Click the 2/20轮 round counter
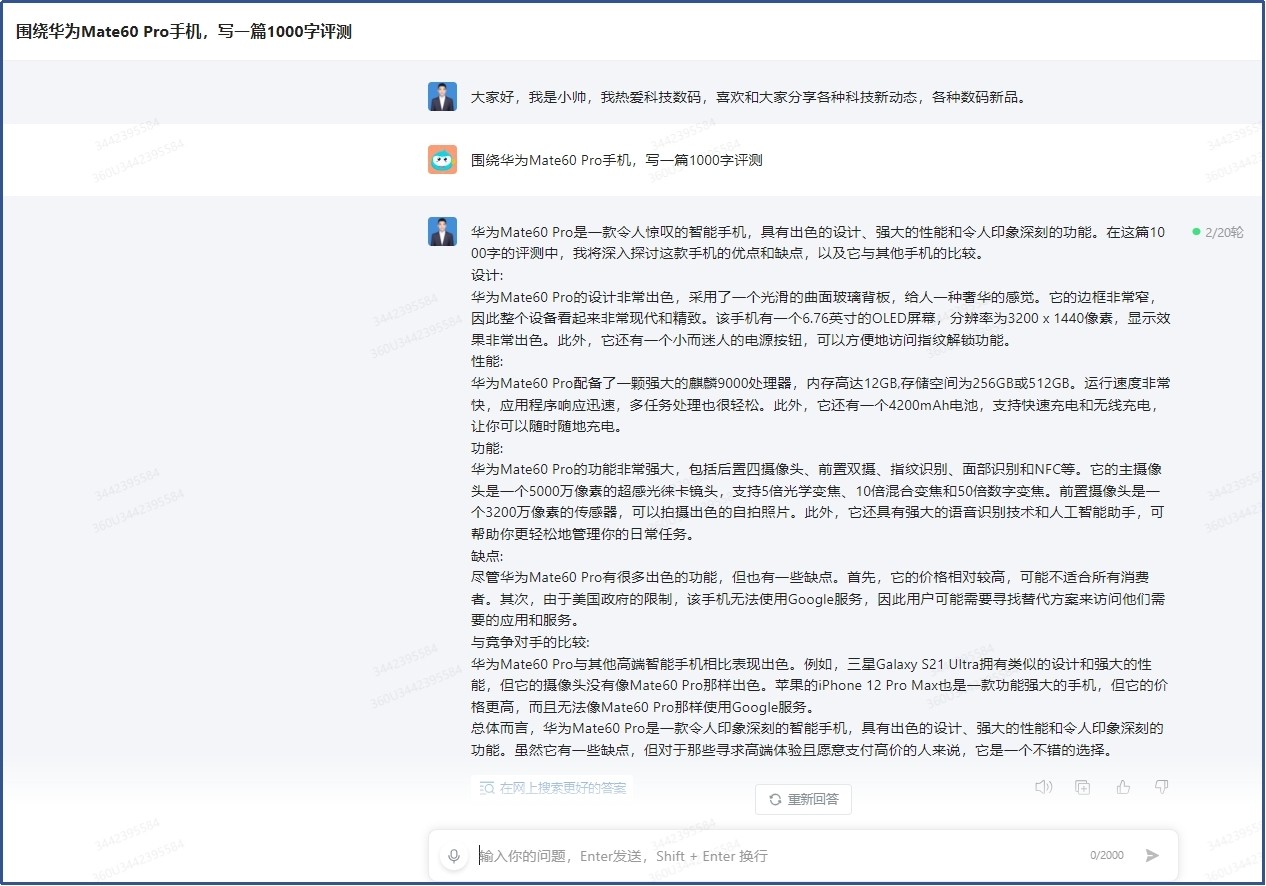 (1224, 232)
